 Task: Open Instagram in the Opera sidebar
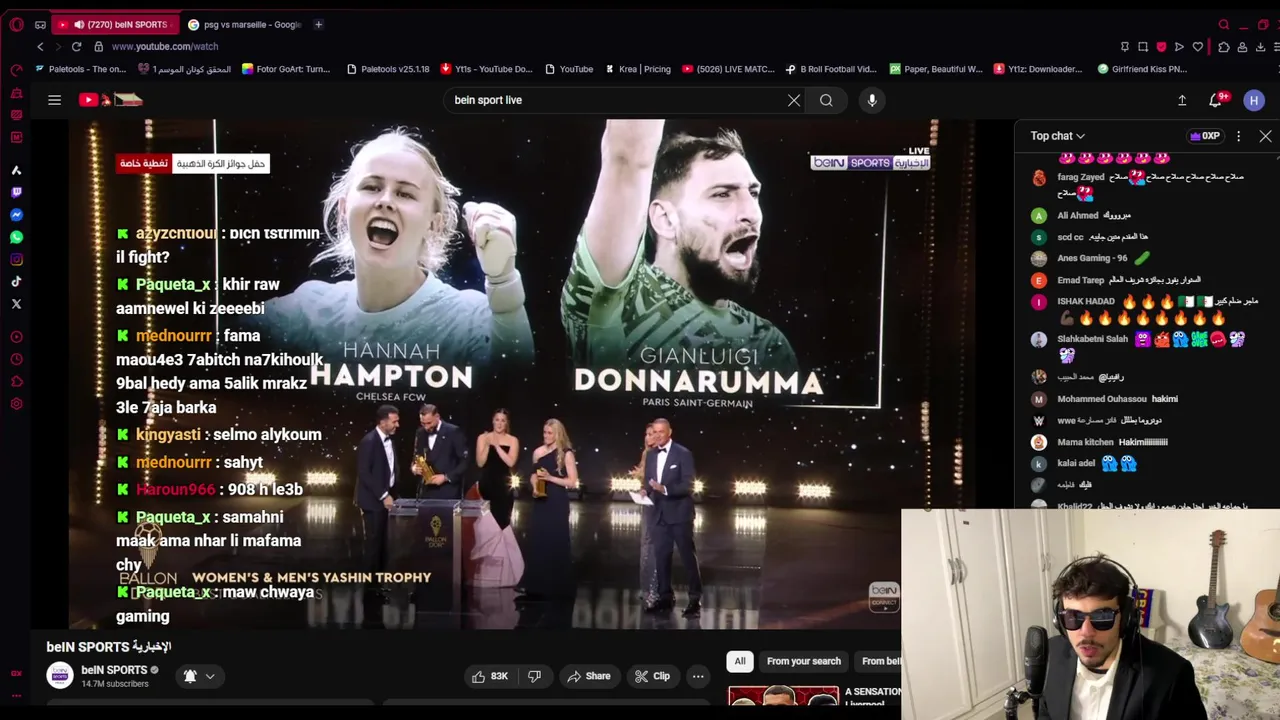pos(16,259)
